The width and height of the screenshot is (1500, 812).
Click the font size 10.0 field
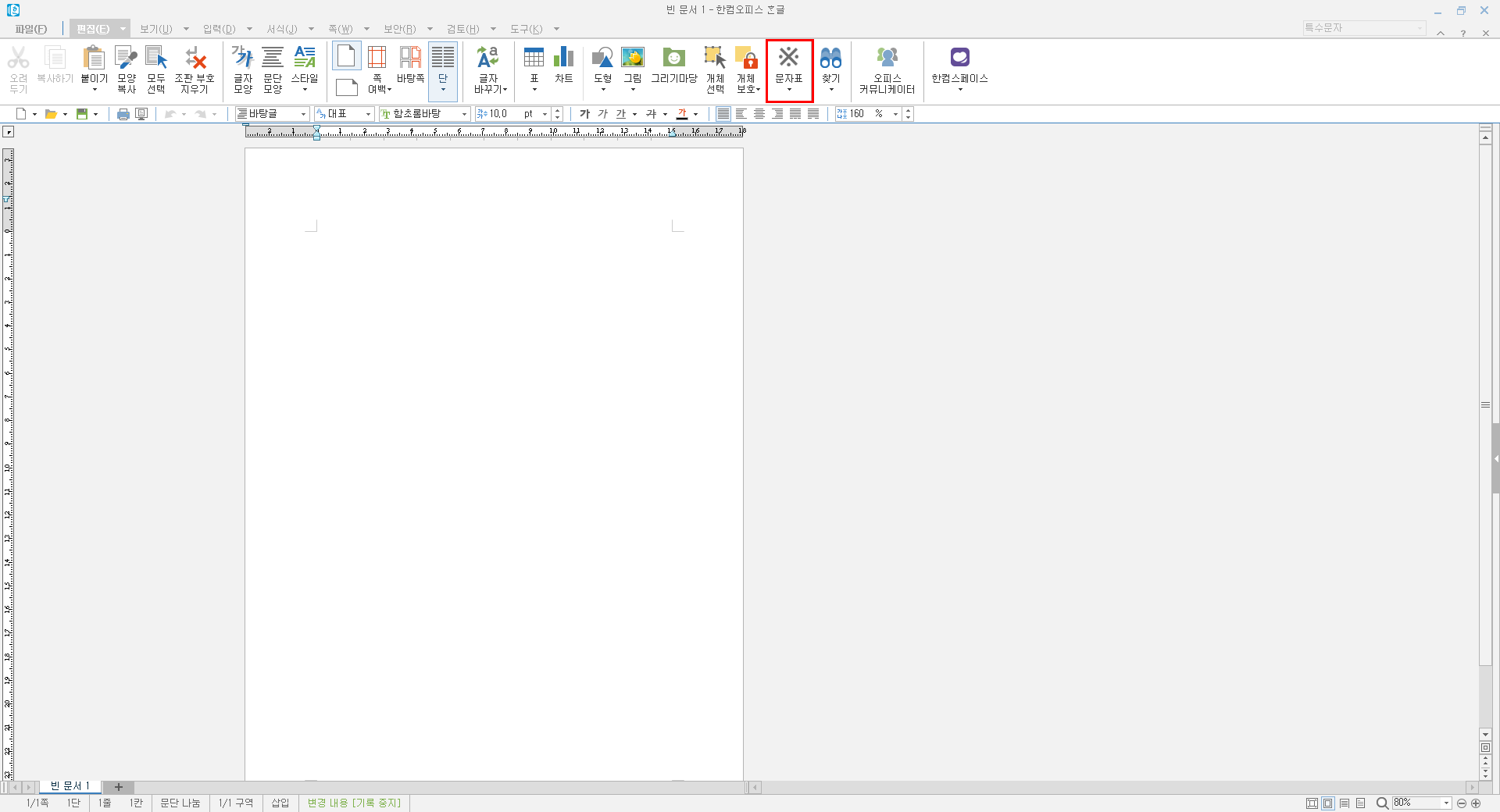coord(506,114)
